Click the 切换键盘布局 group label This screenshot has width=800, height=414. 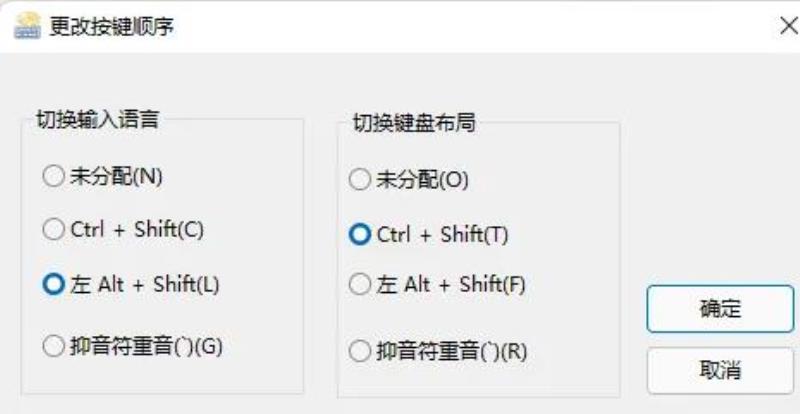pos(414,123)
